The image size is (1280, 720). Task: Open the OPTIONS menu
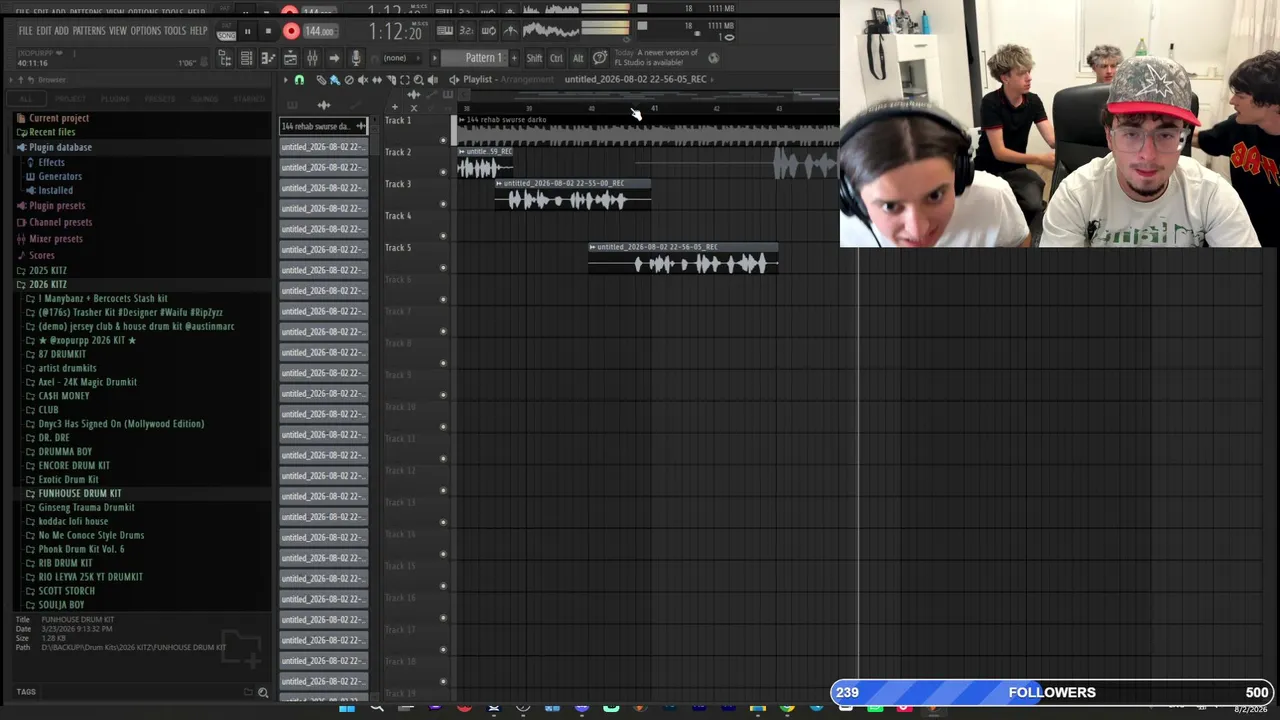[145, 31]
